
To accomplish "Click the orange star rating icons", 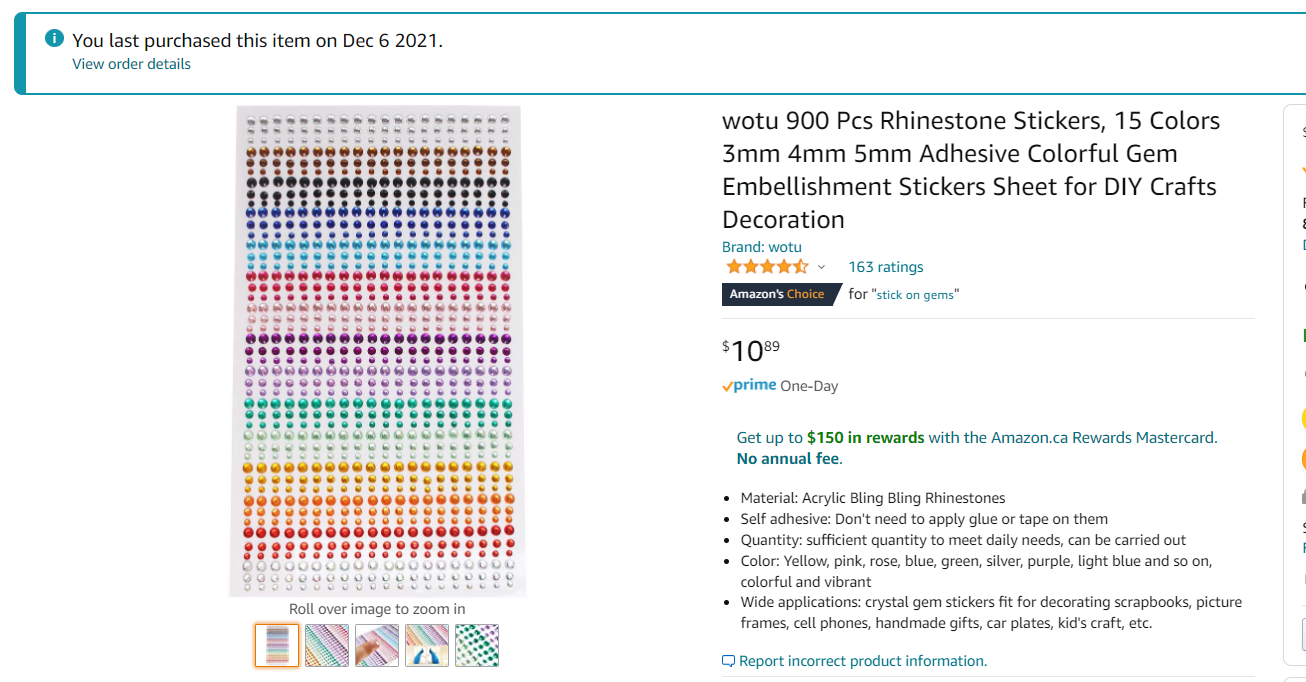I will click(767, 267).
